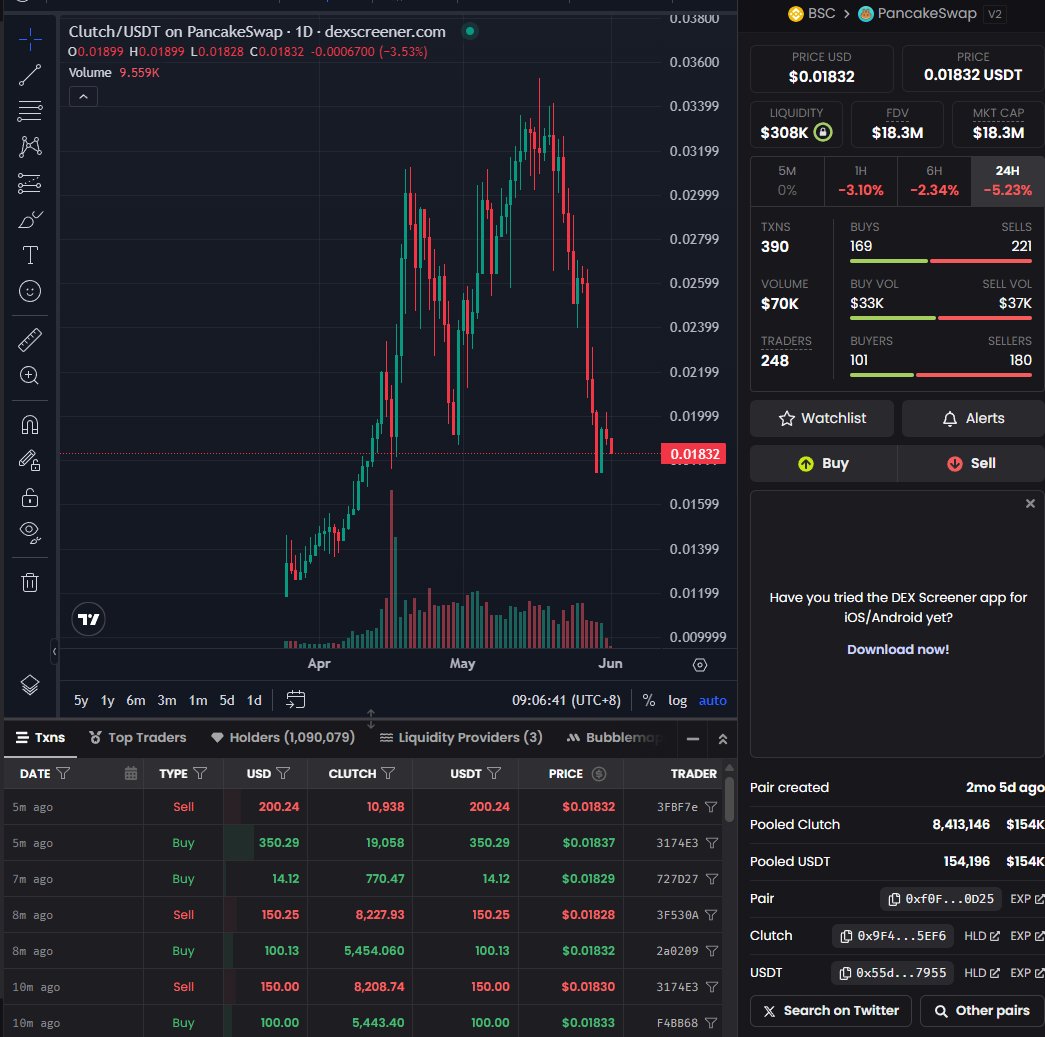The width and height of the screenshot is (1045, 1037).
Task: Filter by trader 727D27
Action: 711,879
